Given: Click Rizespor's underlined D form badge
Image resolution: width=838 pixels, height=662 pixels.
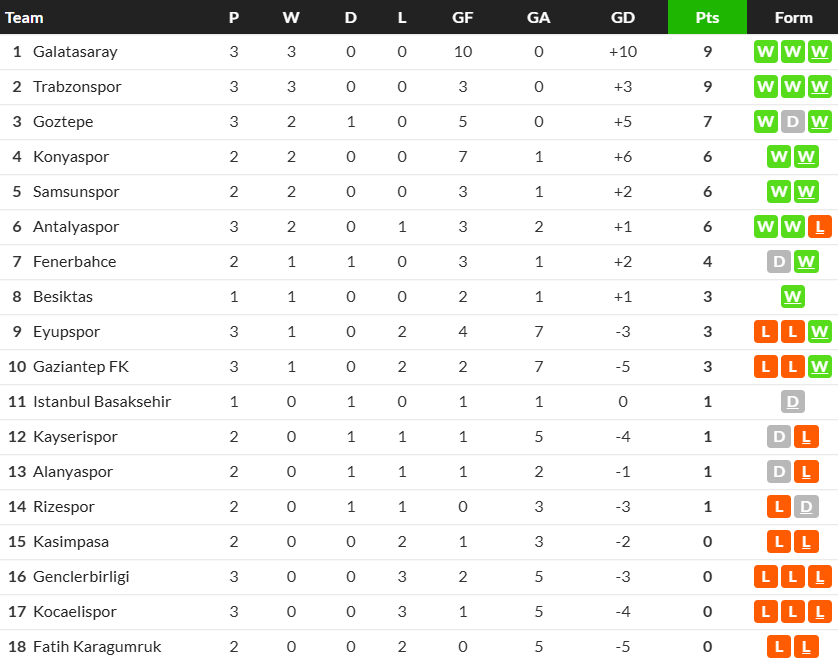Looking at the screenshot, I should (806, 507).
